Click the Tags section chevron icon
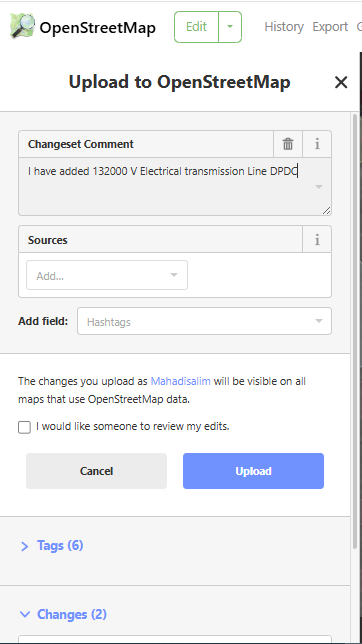 pos(25,546)
